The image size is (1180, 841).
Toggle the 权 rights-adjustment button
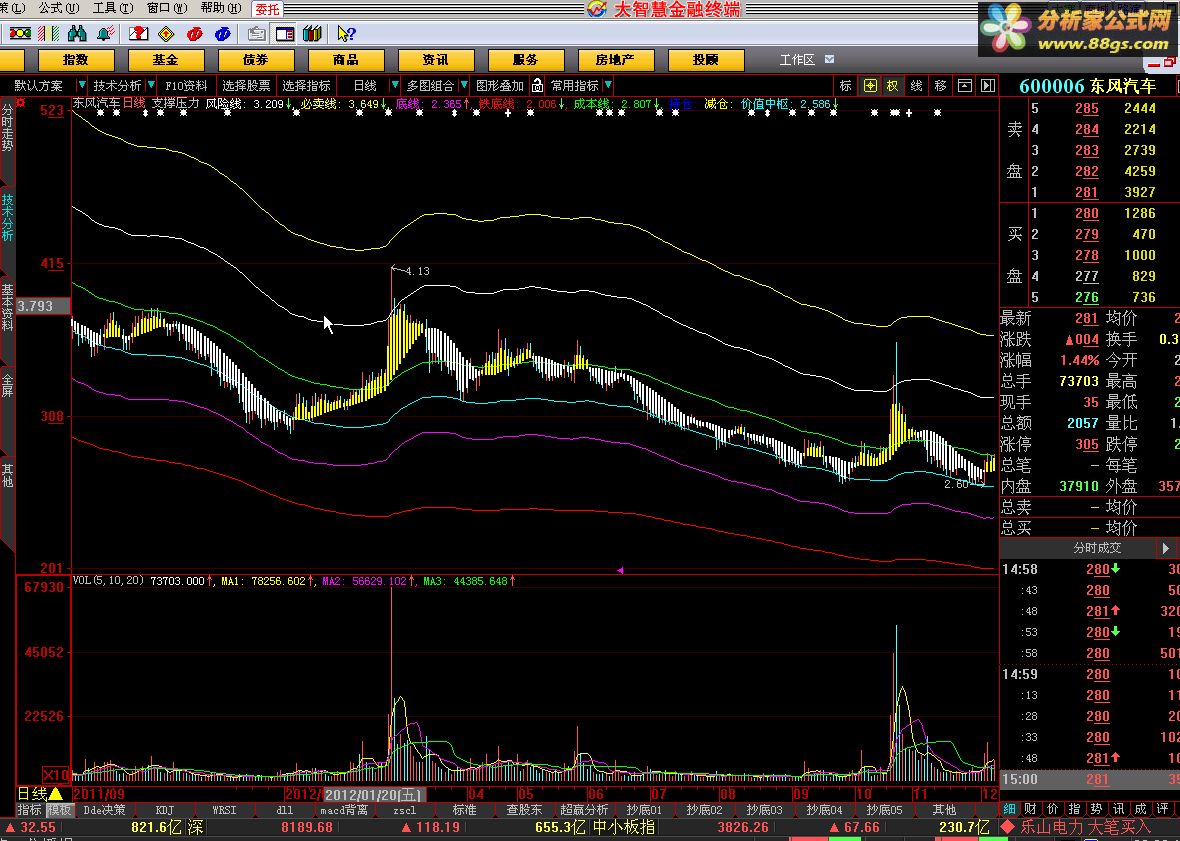893,86
